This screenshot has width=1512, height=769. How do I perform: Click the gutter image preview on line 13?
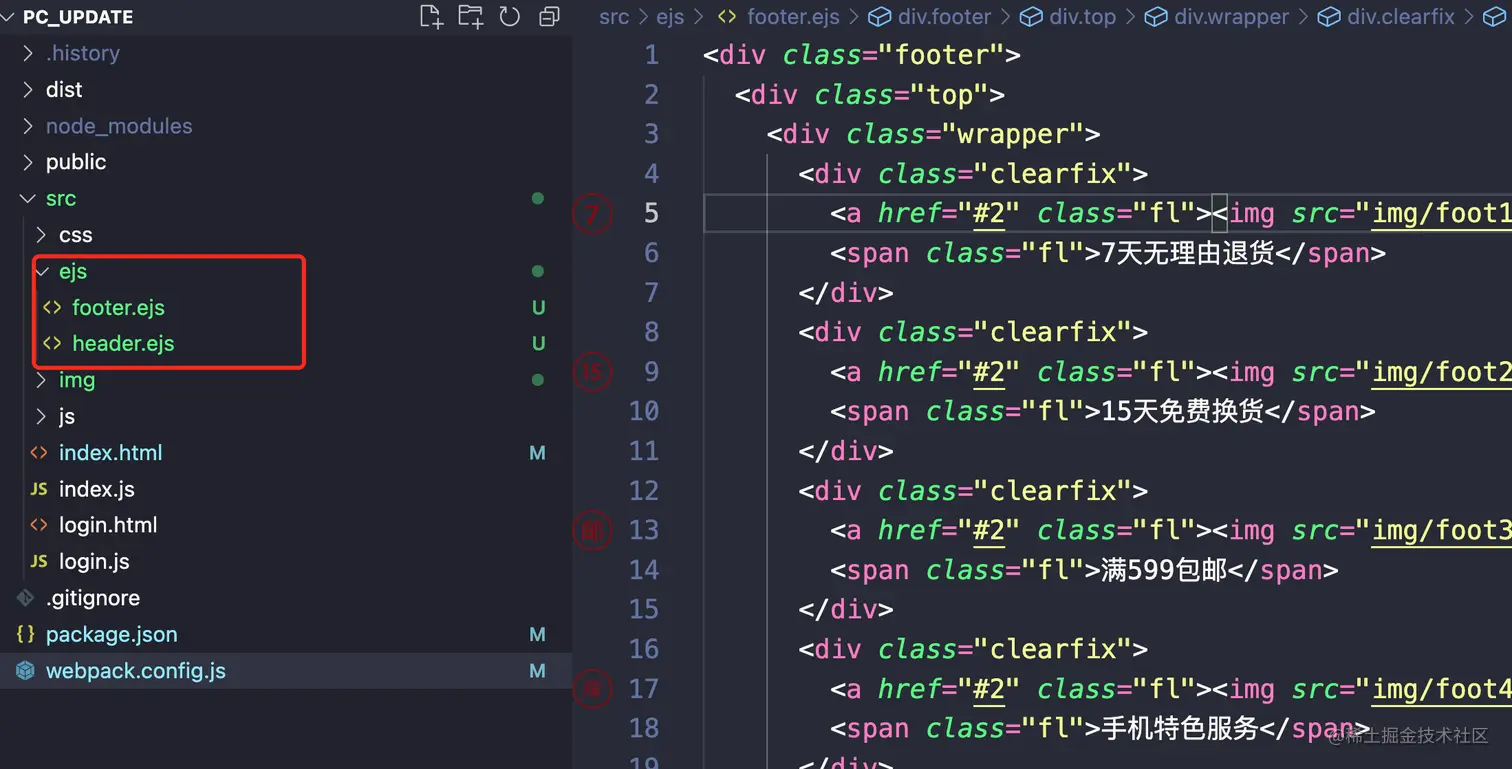coord(592,530)
